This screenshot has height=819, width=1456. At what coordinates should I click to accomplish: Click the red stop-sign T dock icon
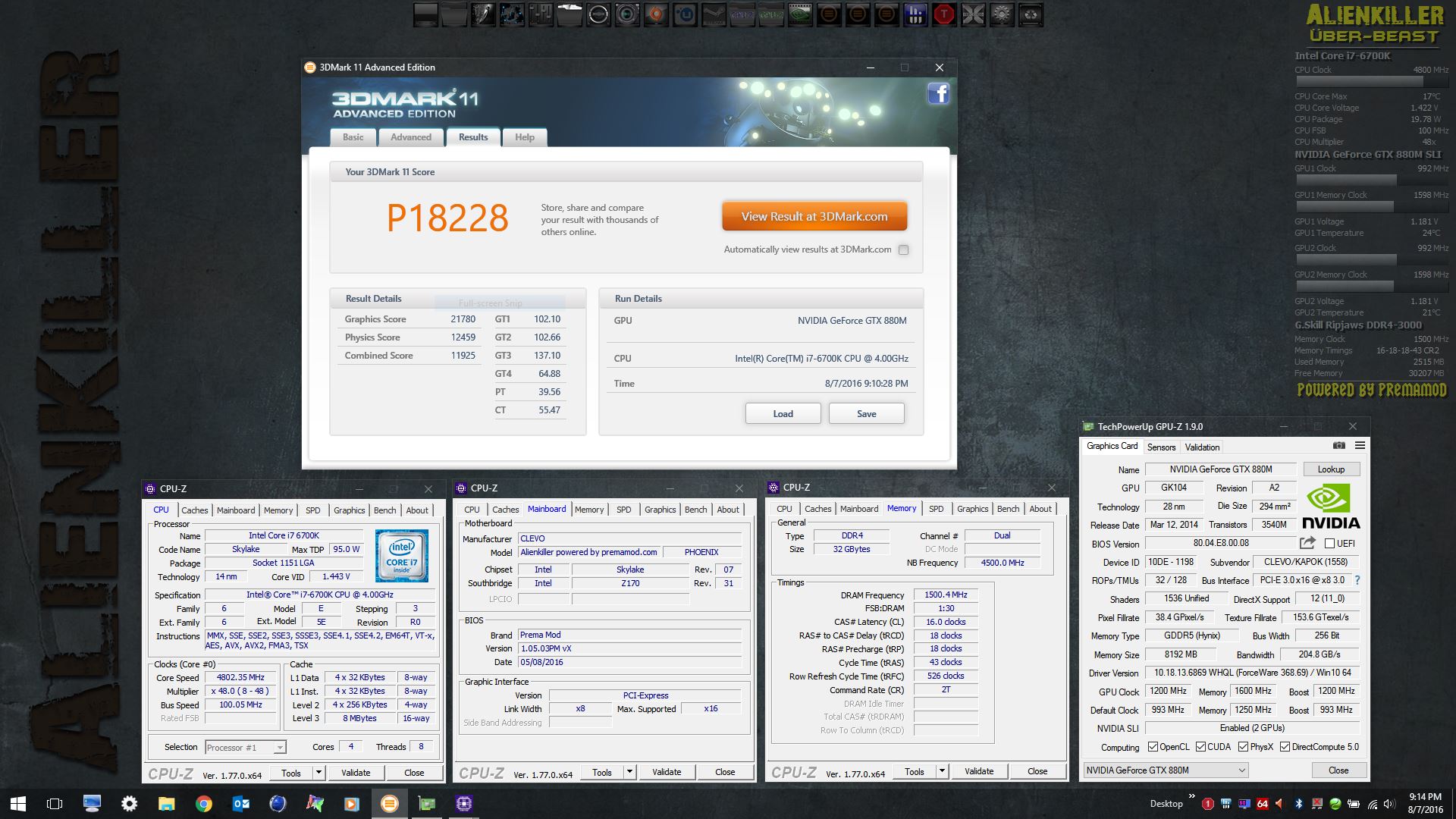pos(943,14)
